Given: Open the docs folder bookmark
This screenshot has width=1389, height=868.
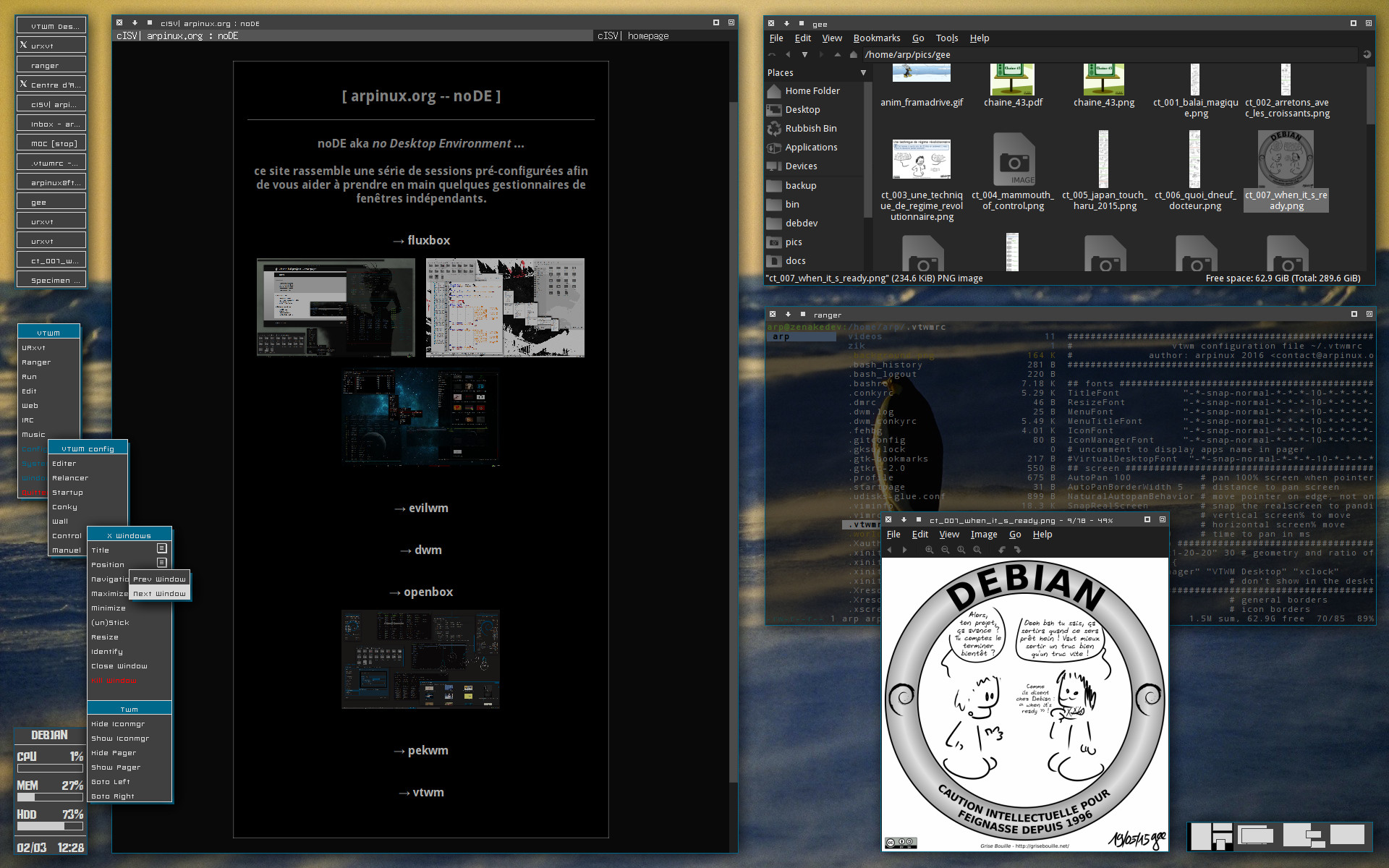Looking at the screenshot, I should tap(813, 261).
